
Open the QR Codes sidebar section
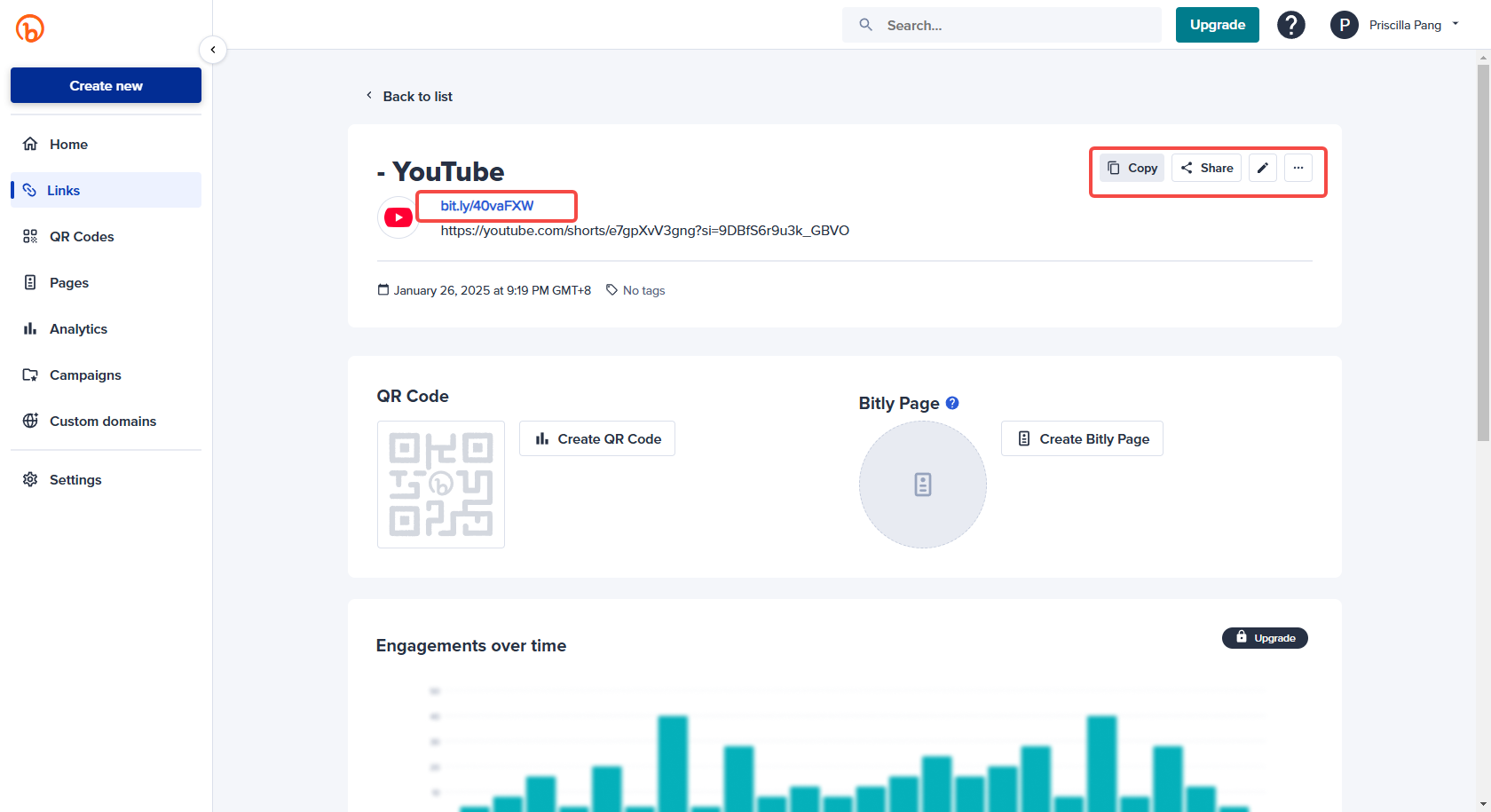click(x=82, y=236)
